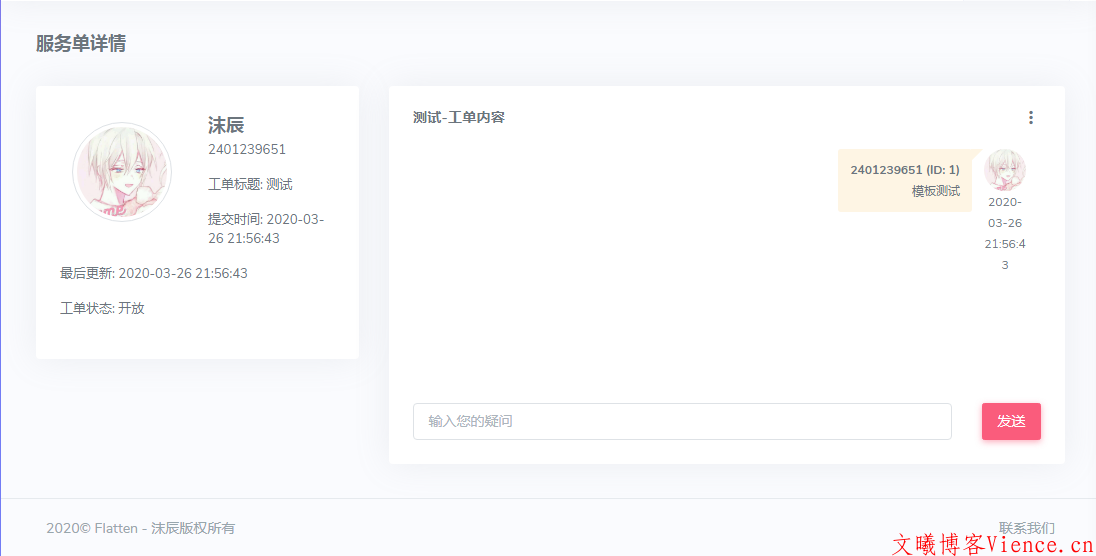Click the 测试-工单内容 panel header

[x=459, y=118]
